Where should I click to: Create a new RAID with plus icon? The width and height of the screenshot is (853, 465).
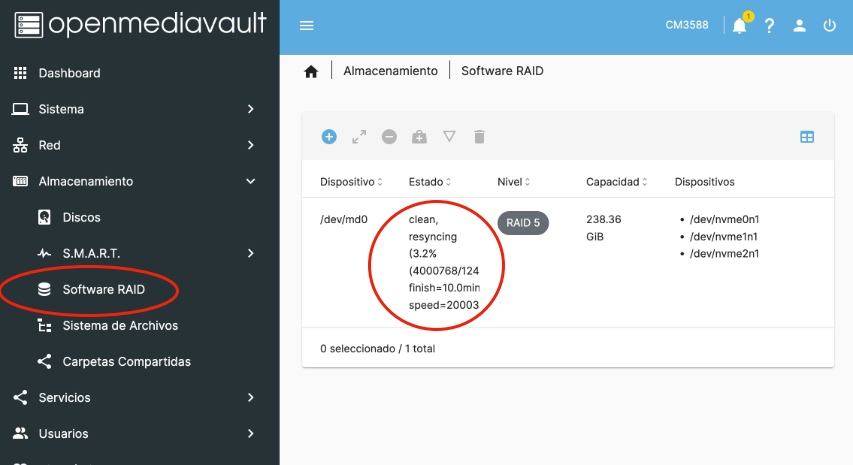click(x=329, y=137)
